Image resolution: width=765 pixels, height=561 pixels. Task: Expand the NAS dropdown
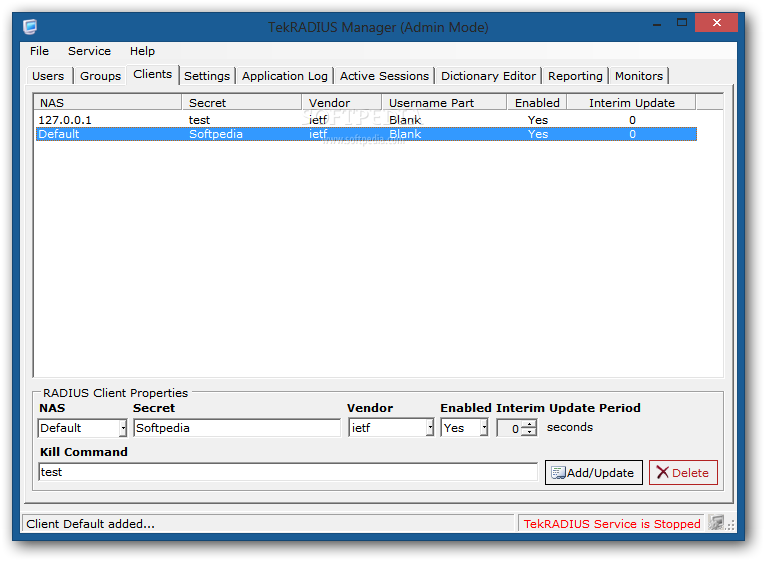pyautogui.click(x=123, y=428)
